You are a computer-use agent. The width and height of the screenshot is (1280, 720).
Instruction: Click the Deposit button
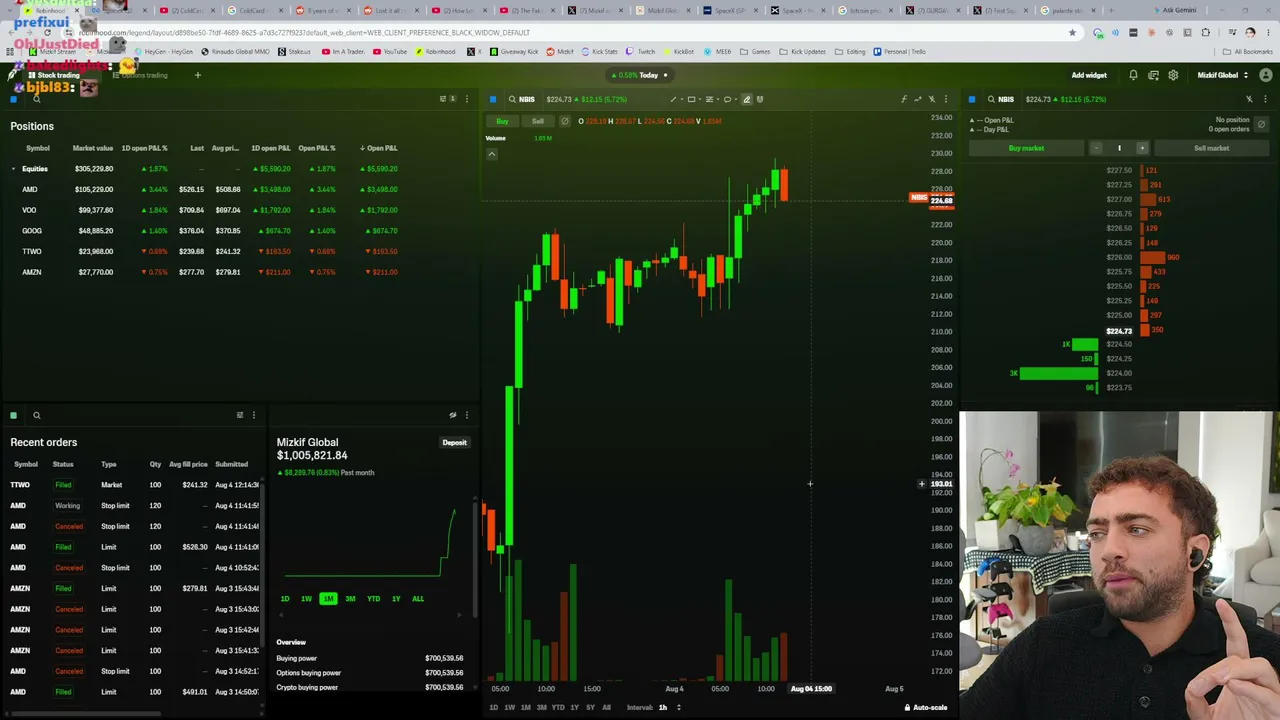(454, 442)
